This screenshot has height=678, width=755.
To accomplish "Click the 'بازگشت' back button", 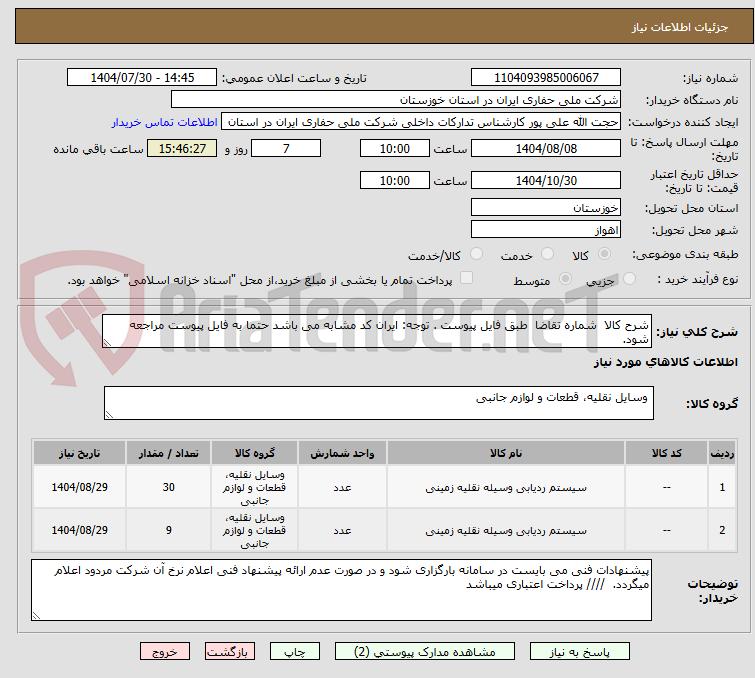I will click(231, 651).
